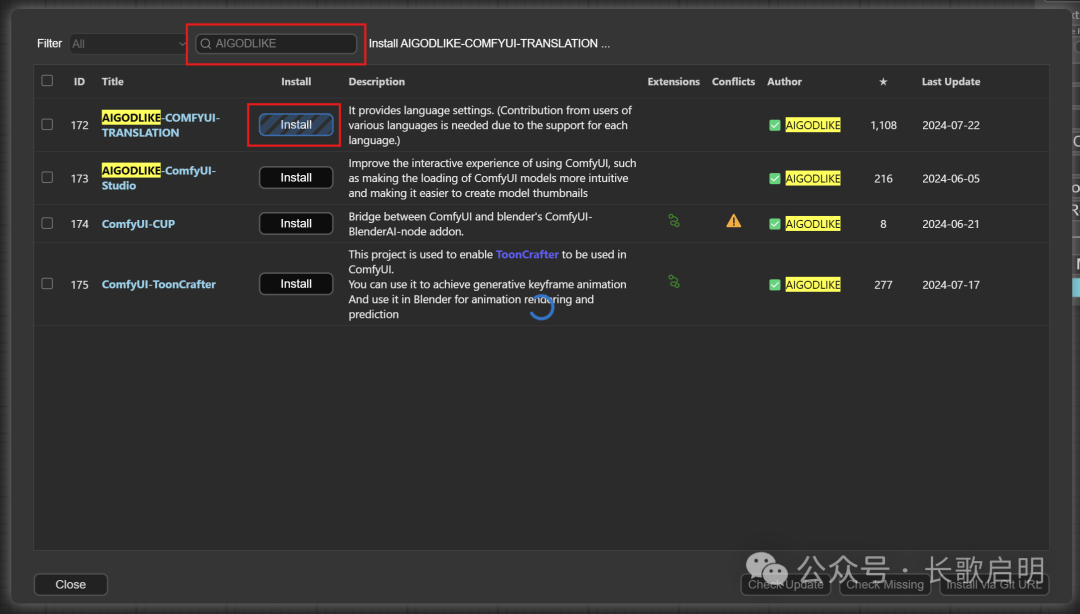1080x614 pixels.
Task: Click the Check Missing button
Action: click(x=885, y=584)
